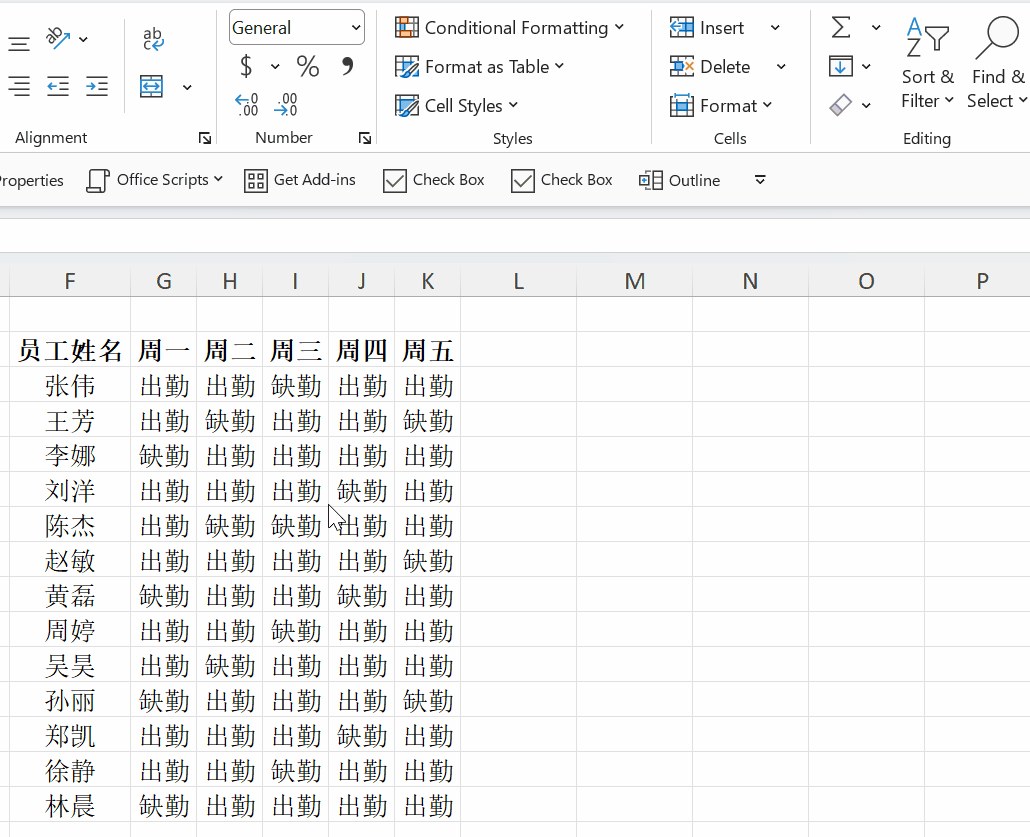Open the Alignment settings dialog launcher
Viewport: 1030px width, 837px height.
(205, 138)
